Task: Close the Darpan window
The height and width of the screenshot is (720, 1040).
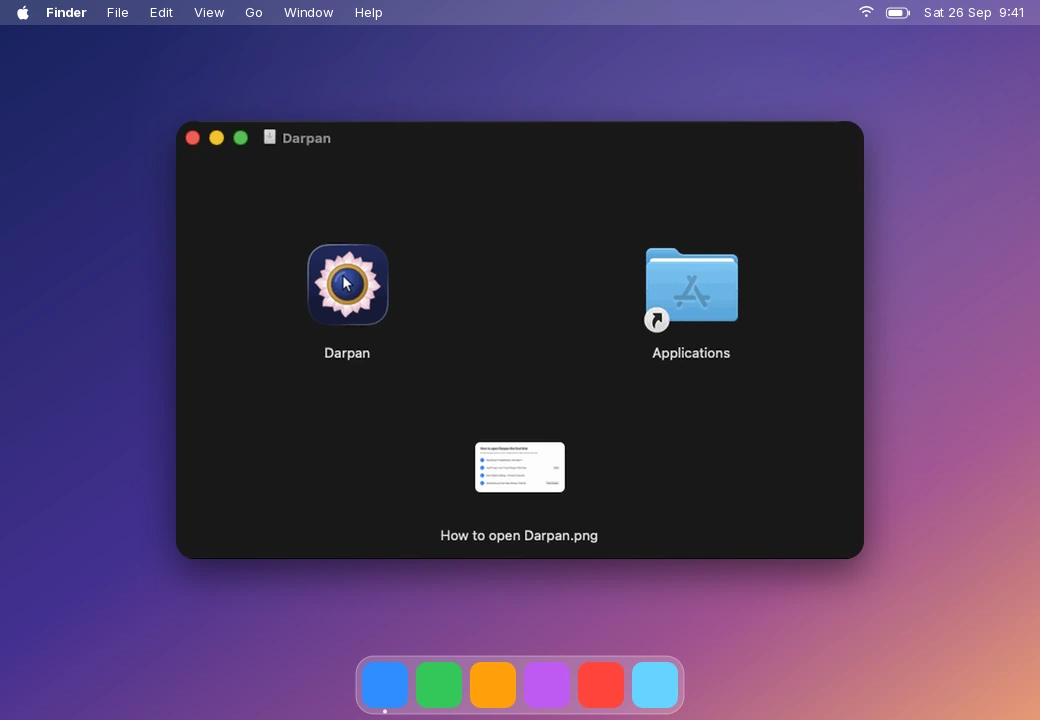Action: point(192,137)
